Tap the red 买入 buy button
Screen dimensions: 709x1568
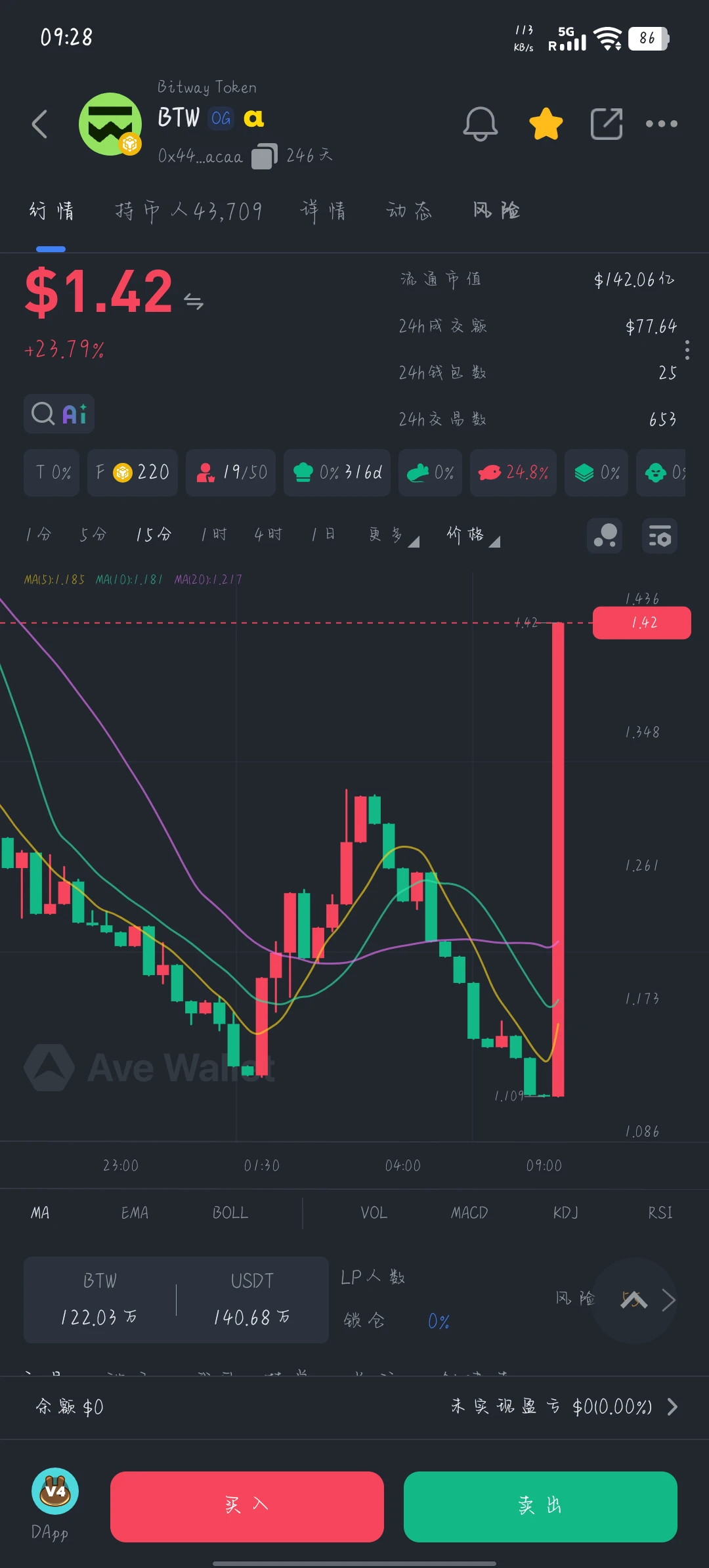pos(247,1506)
